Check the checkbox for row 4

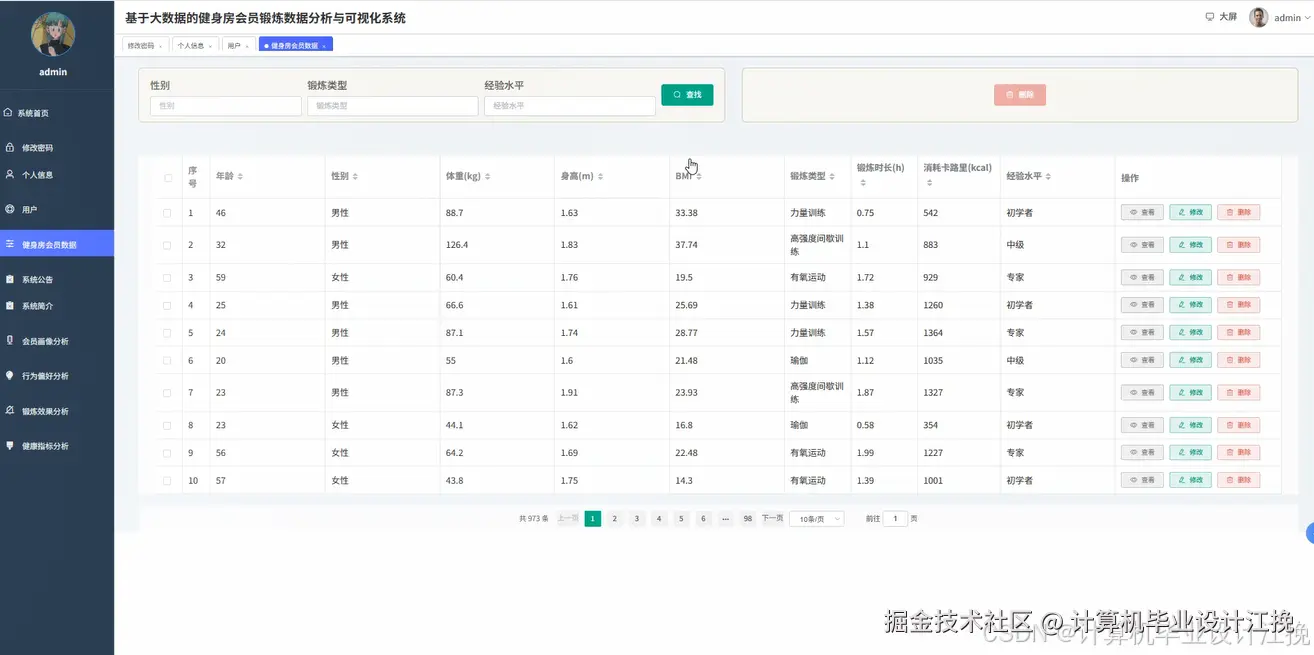coord(167,305)
